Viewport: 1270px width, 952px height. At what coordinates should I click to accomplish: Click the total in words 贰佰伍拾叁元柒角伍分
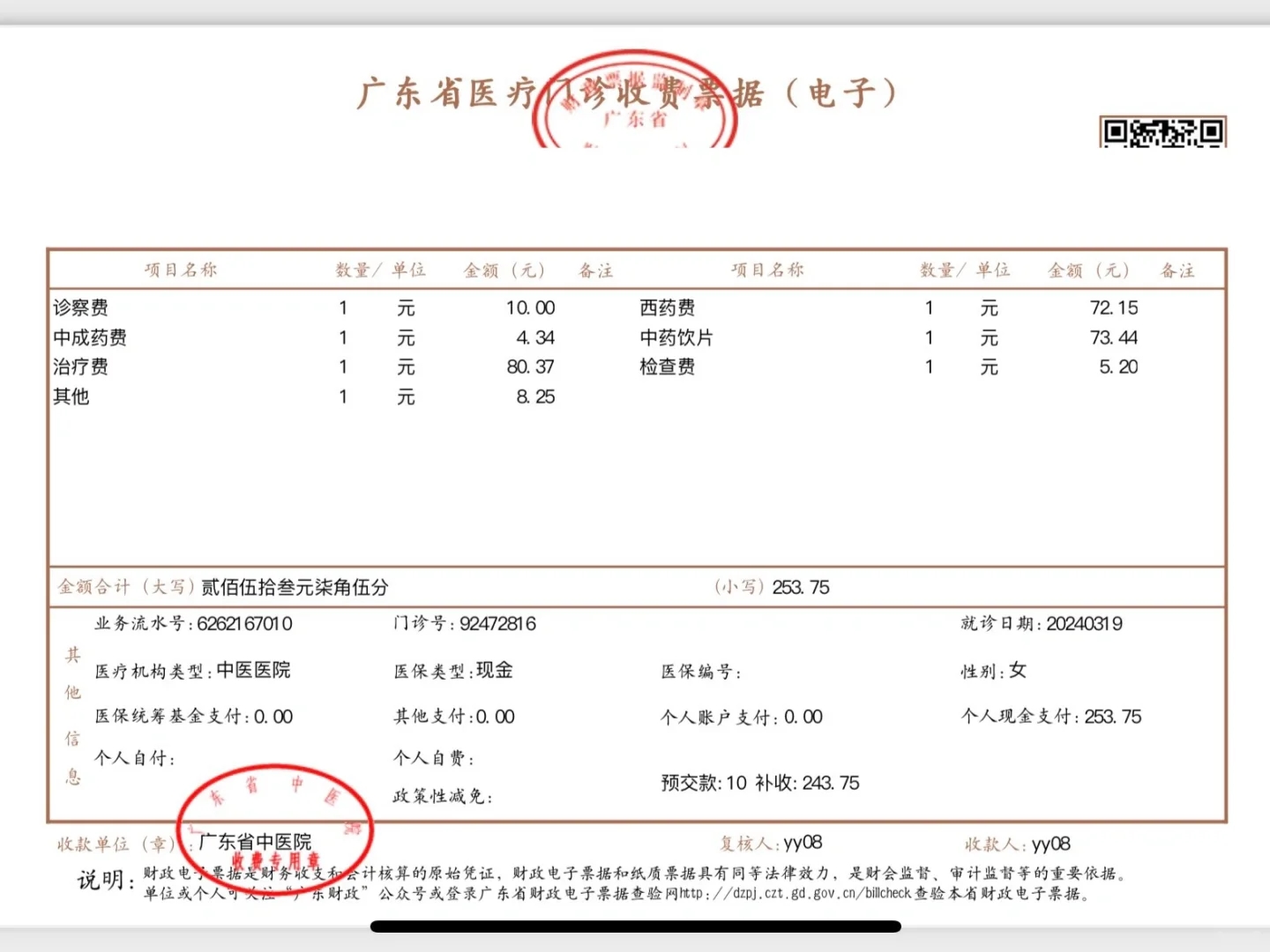click(295, 587)
